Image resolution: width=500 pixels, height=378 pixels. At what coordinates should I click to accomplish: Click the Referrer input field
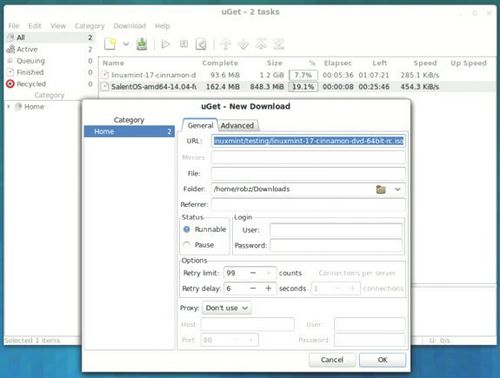point(308,204)
